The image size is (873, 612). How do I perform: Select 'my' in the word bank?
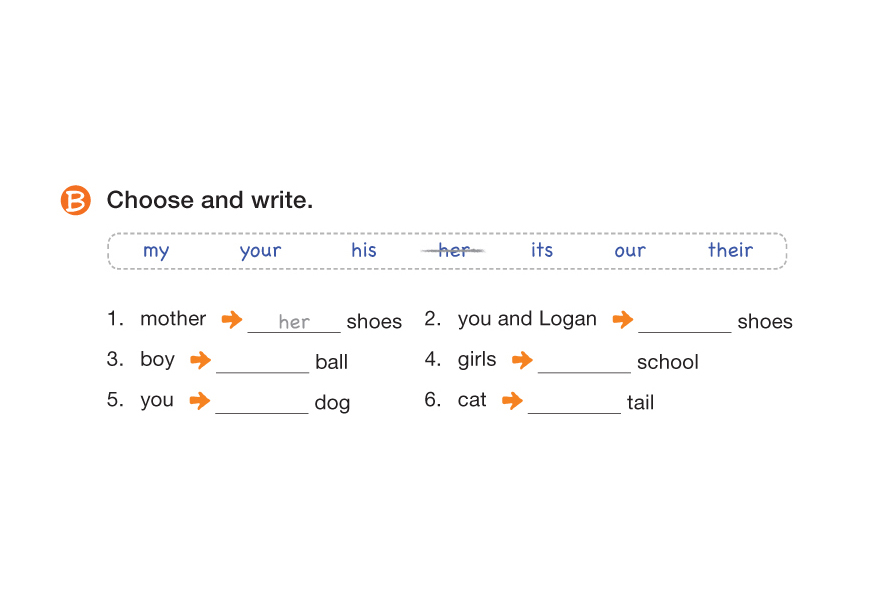pyautogui.click(x=156, y=251)
